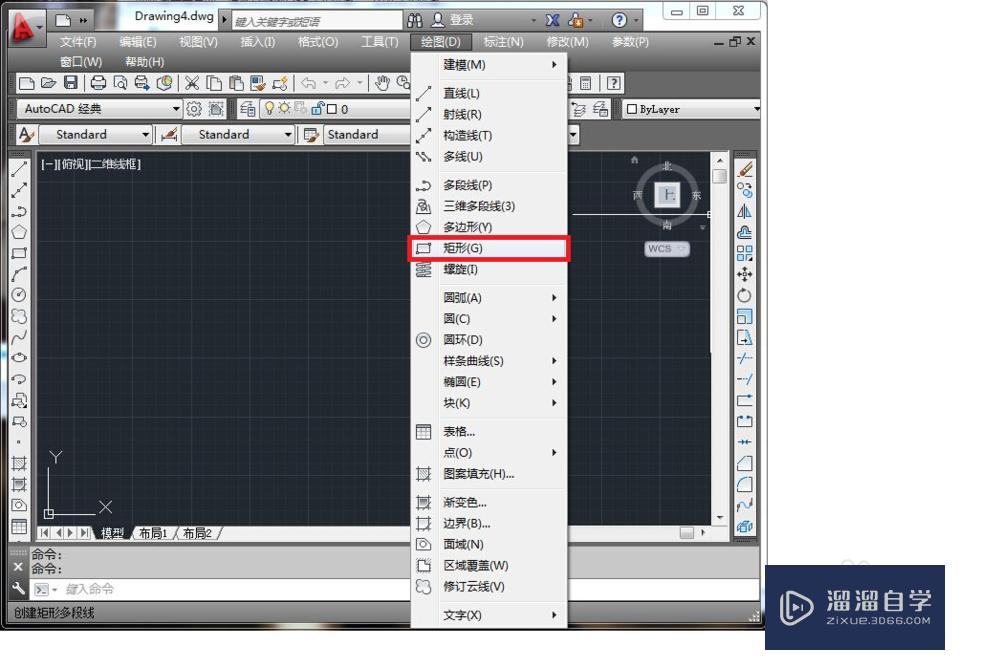This screenshot has height=667, width=1000.
Task: Toggle the light bulb to turn off layer 0
Action: (270, 110)
